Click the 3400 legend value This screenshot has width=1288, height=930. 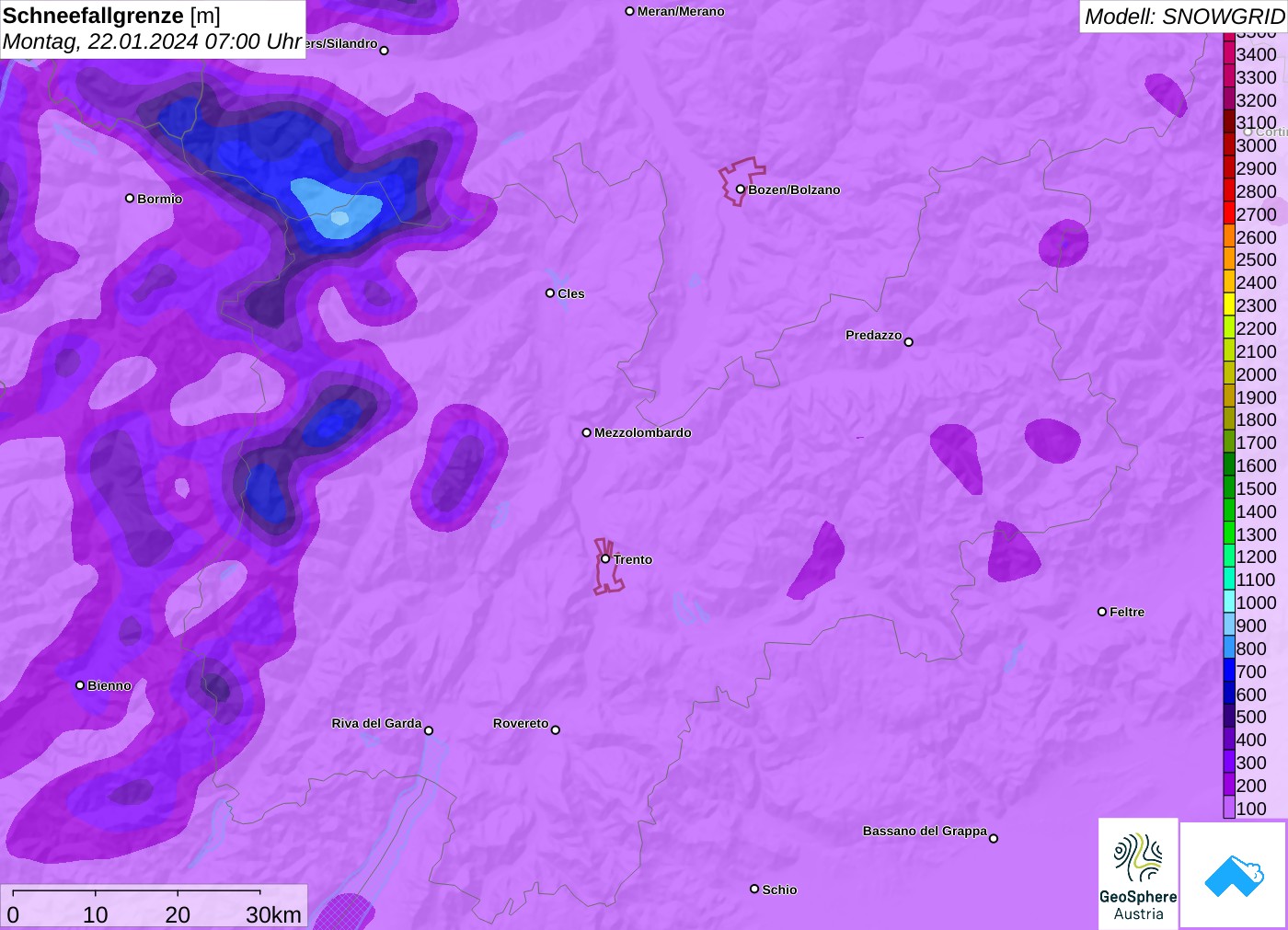tap(1257, 54)
